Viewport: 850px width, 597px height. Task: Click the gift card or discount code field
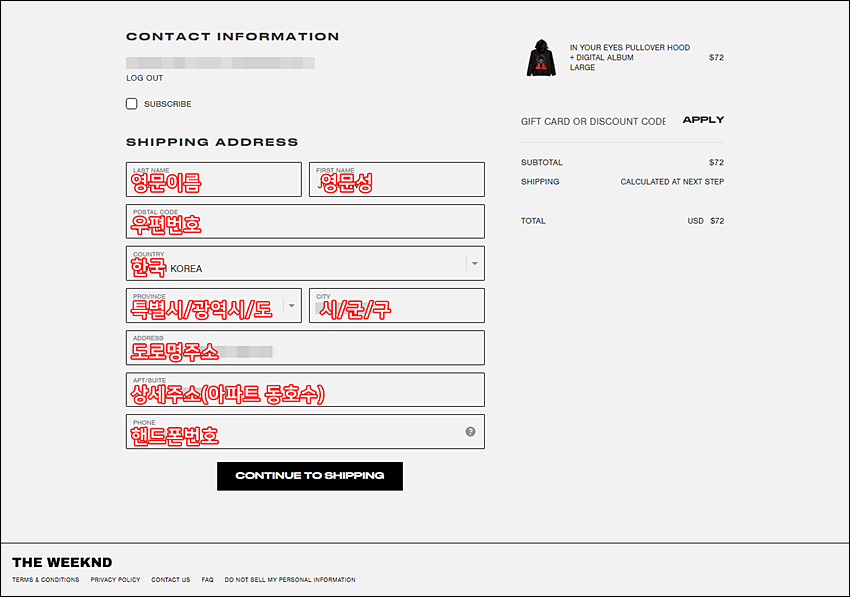point(593,121)
